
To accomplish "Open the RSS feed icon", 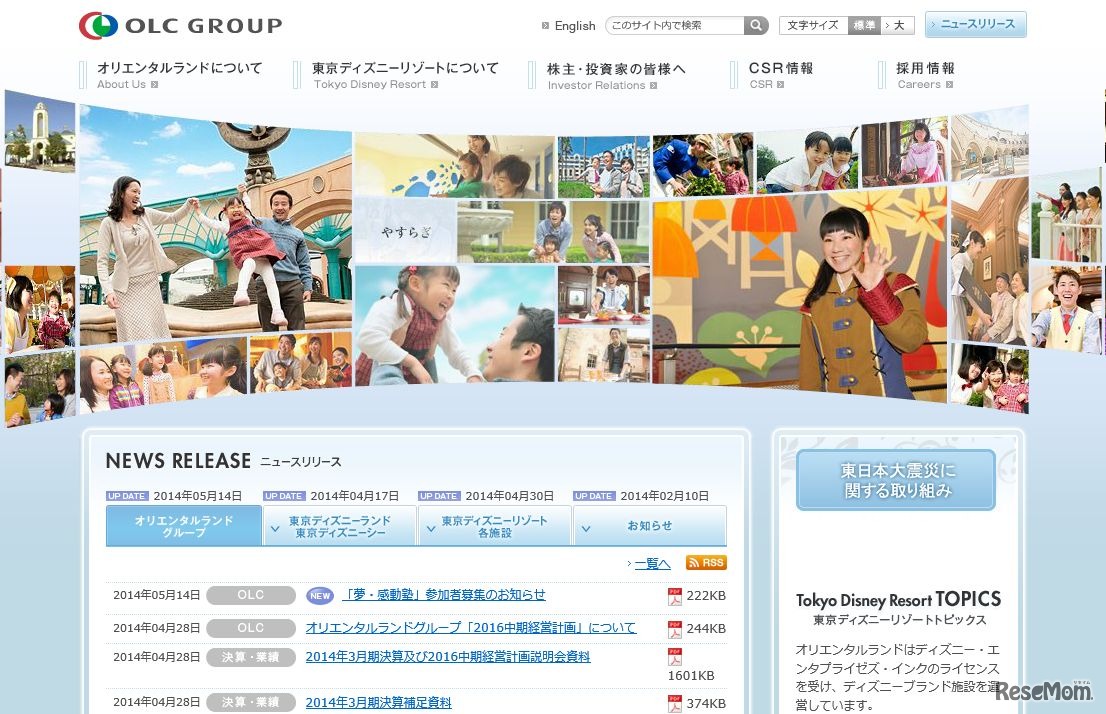I will (706, 562).
